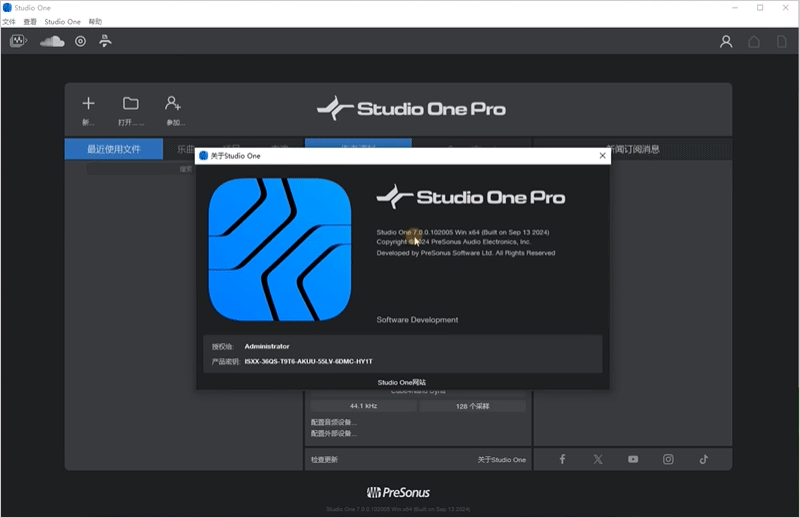Viewport: 800px width, 518px height.
Task: Open 配置音频设备 settings
Action: [334, 422]
